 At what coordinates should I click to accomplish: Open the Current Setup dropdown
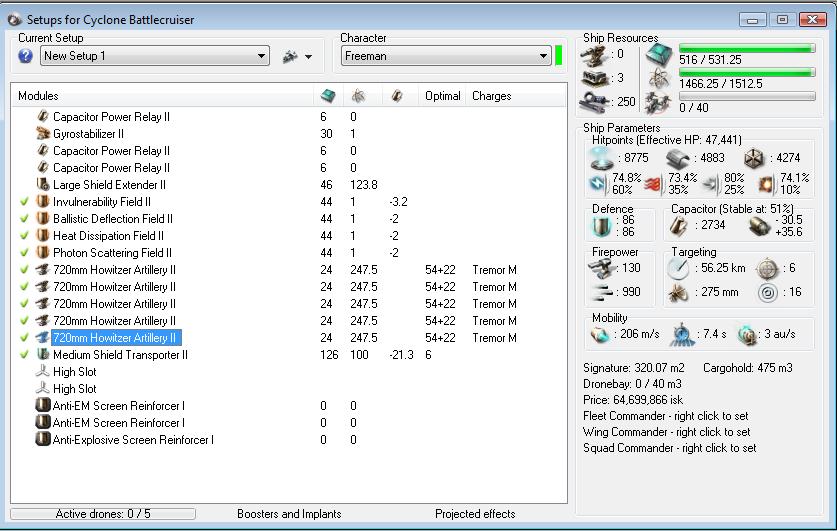[x=155, y=56]
